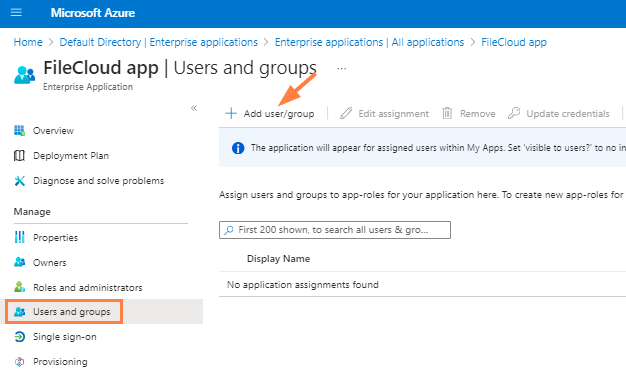Click the Owners people icon
The image size is (626, 371).
[x=20, y=262]
